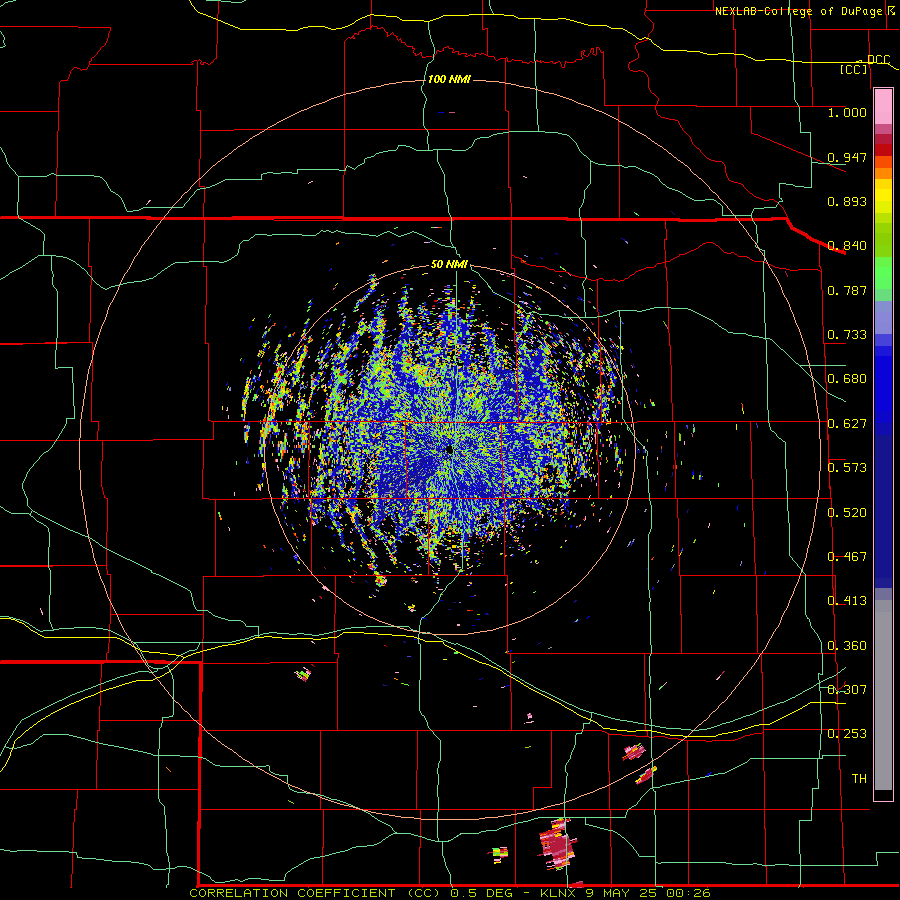Click the 0.680 scale label
The width and height of the screenshot is (900, 900).
pos(847,379)
